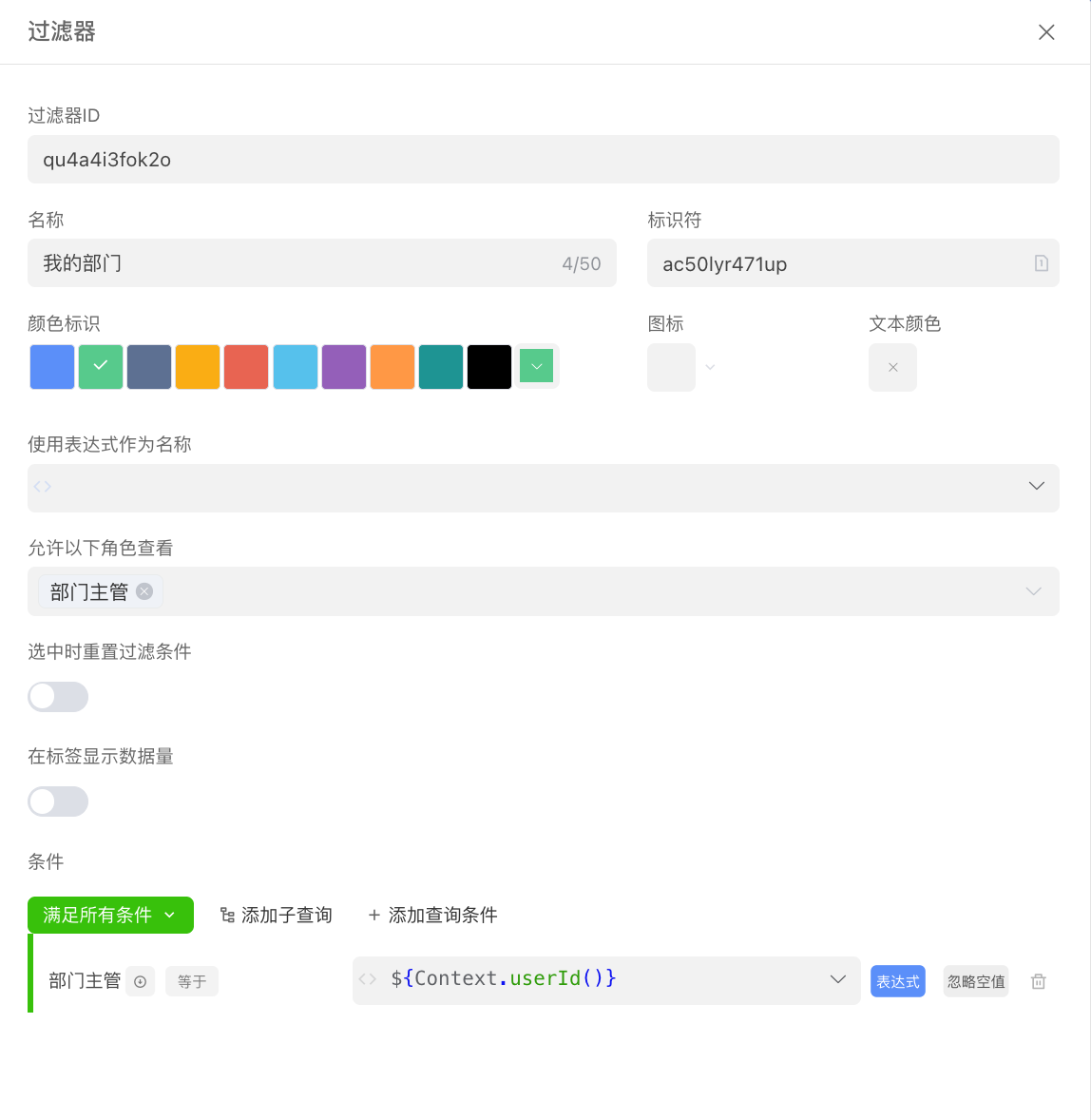Select the black color swatch
1091x1120 pixels.
[x=488, y=366]
